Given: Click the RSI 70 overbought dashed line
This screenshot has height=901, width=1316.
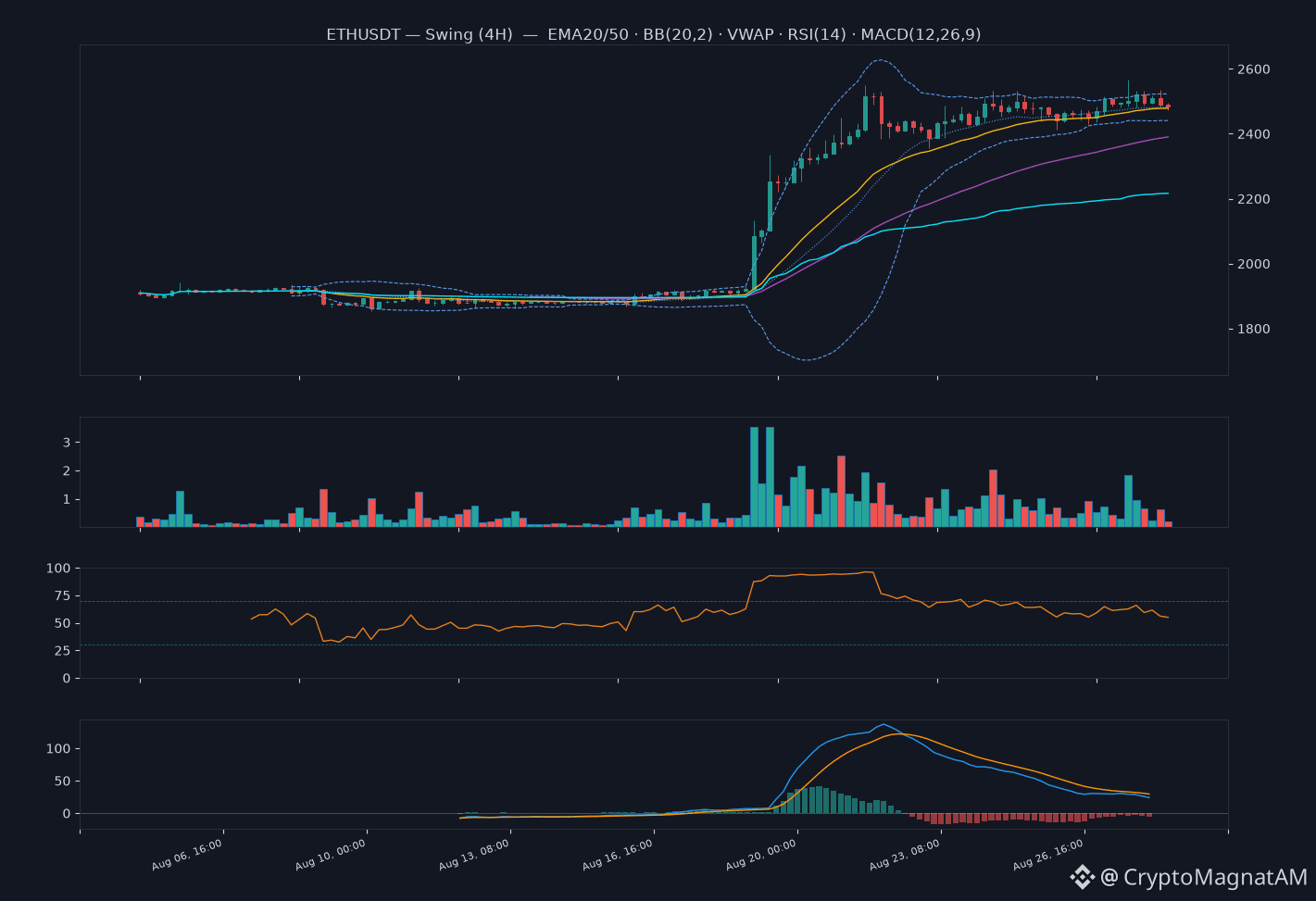Looking at the screenshot, I should click(x=654, y=602).
